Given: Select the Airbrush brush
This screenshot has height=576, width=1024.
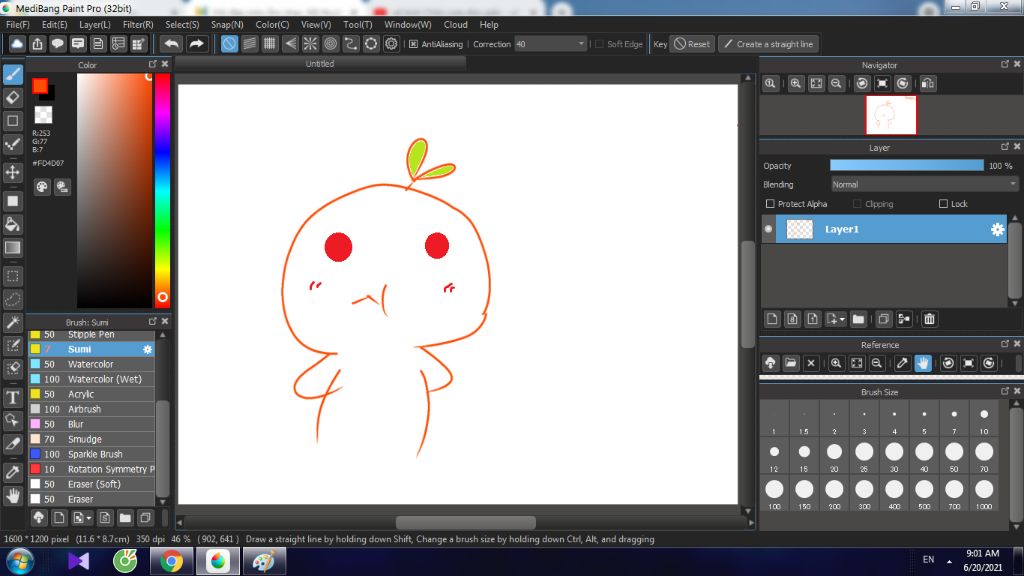Looking at the screenshot, I should click(92, 409).
